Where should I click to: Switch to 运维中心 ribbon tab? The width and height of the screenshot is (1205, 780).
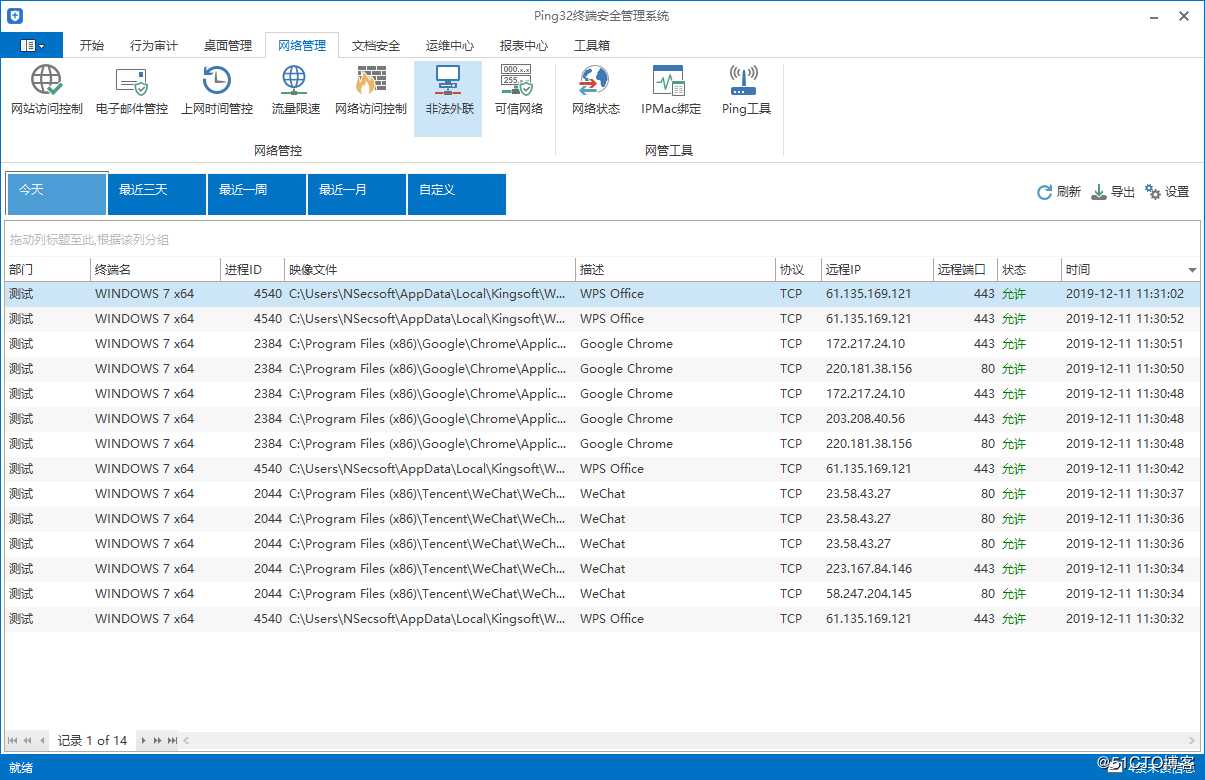(x=450, y=45)
